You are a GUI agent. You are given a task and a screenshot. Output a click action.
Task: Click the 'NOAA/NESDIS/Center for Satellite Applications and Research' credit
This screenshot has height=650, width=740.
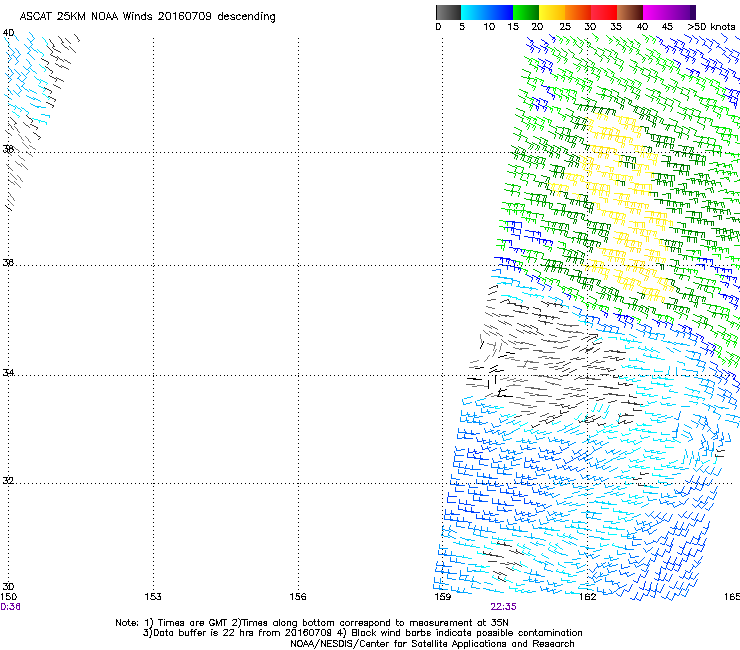[432, 644]
